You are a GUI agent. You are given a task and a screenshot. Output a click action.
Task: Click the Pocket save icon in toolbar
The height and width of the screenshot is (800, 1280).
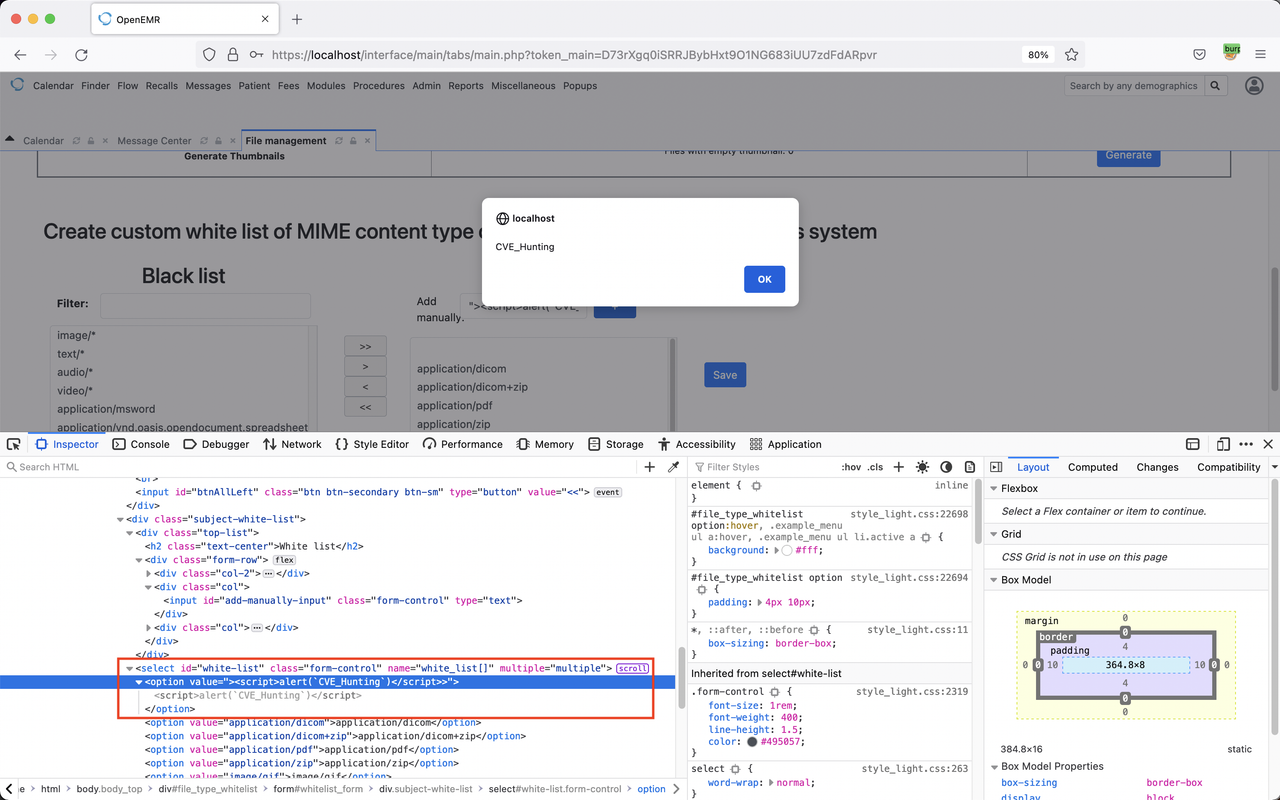(1199, 55)
